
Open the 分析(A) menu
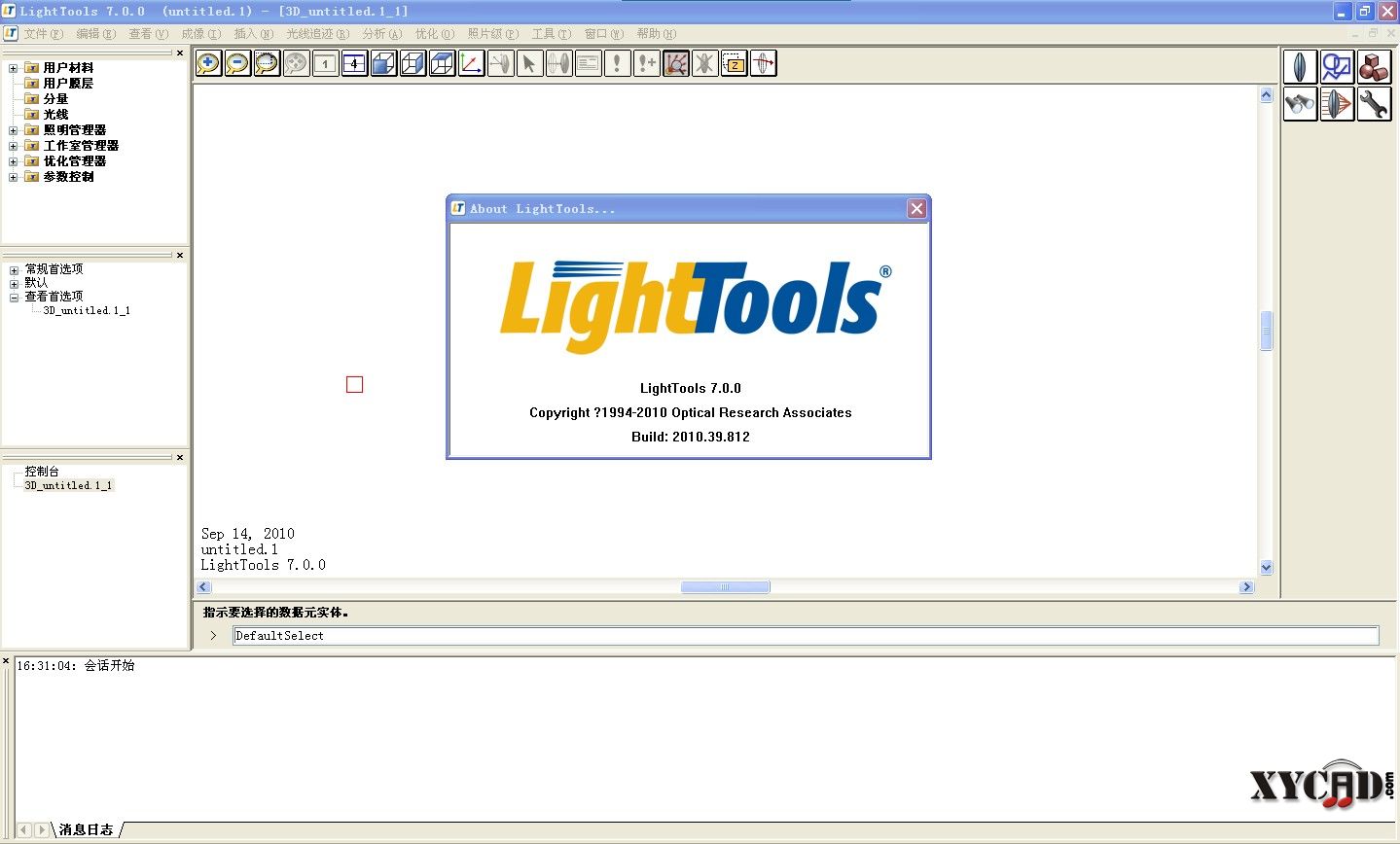click(x=381, y=34)
